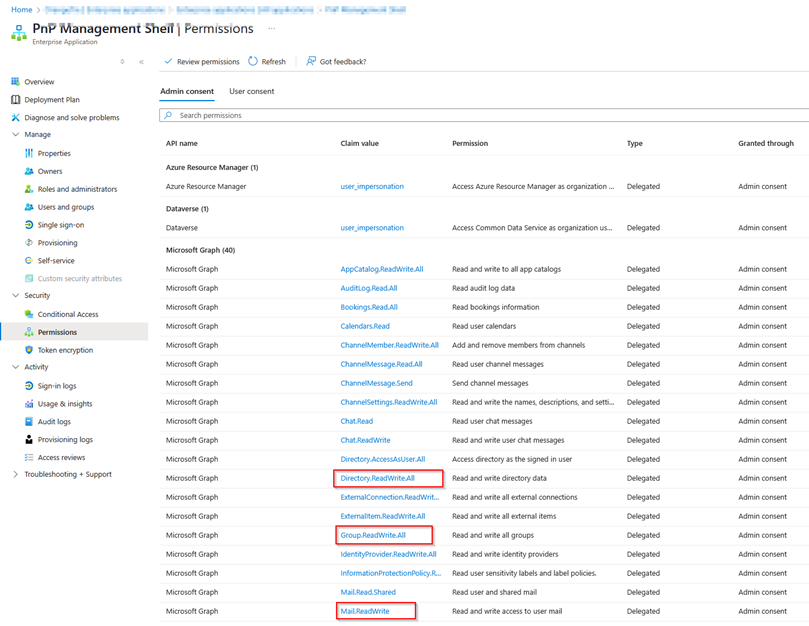
Task: Switch to the User consent tab
Action: click(x=252, y=91)
